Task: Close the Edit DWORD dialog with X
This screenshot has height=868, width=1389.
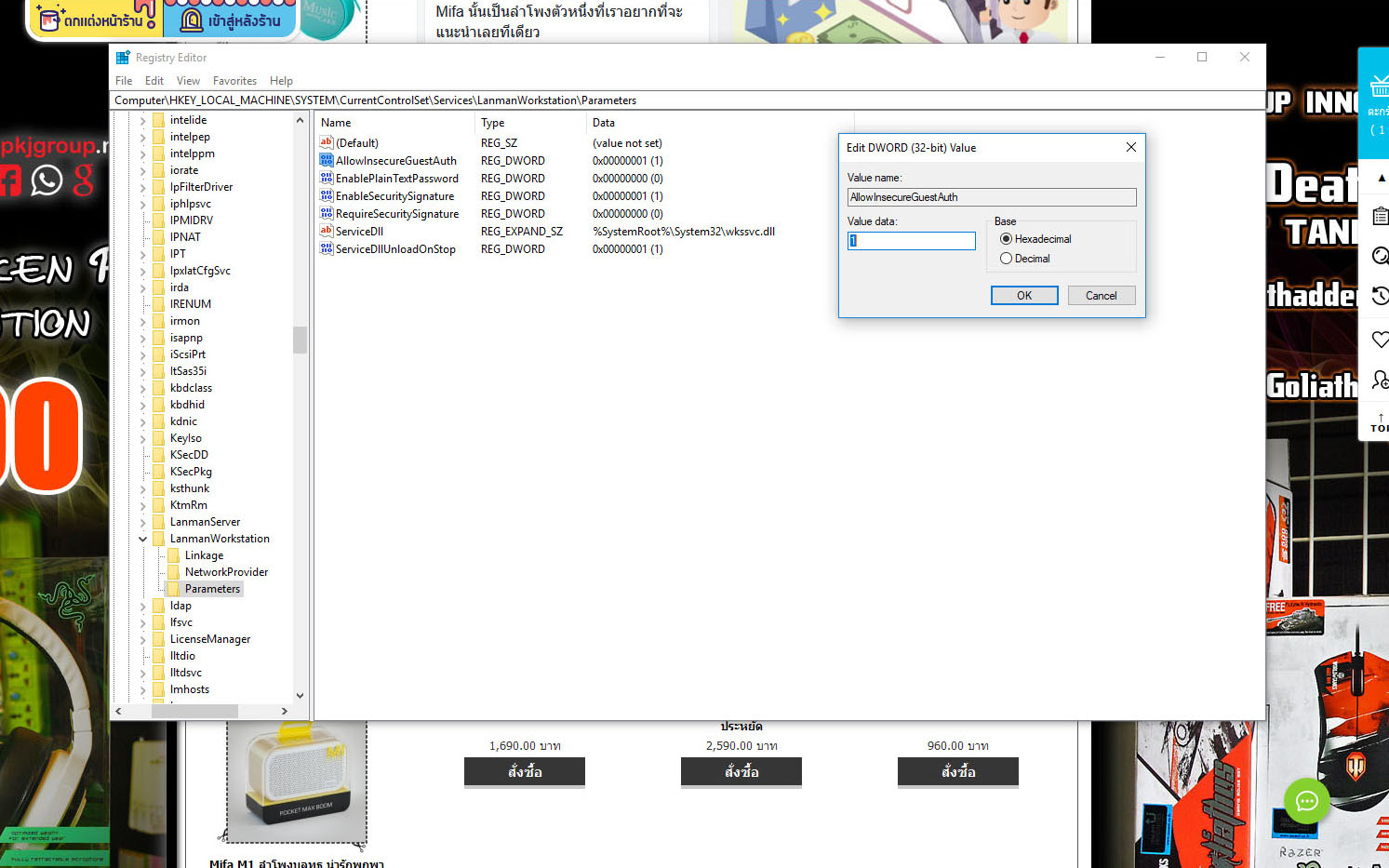Action: pyautogui.click(x=1131, y=147)
